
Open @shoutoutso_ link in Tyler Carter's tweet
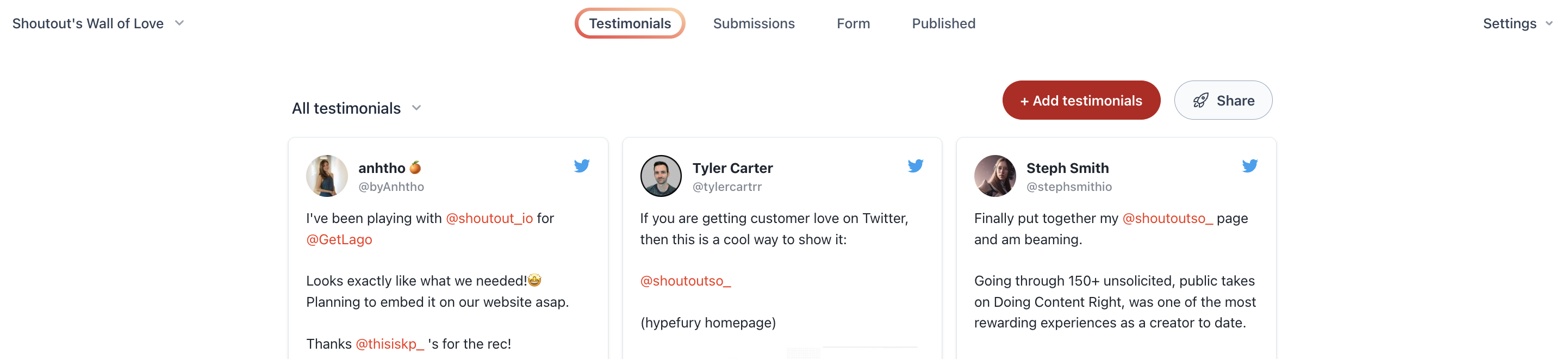685,281
